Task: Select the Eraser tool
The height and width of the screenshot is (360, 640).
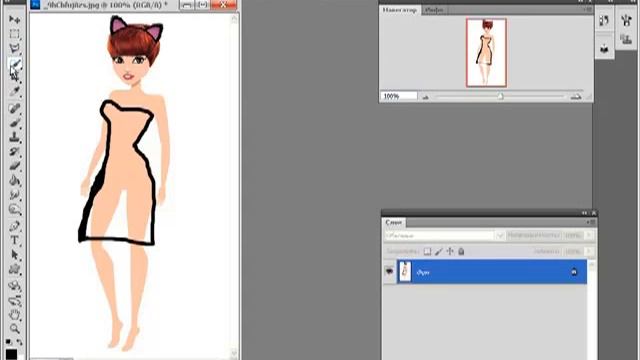Action: [x=14, y=166]
